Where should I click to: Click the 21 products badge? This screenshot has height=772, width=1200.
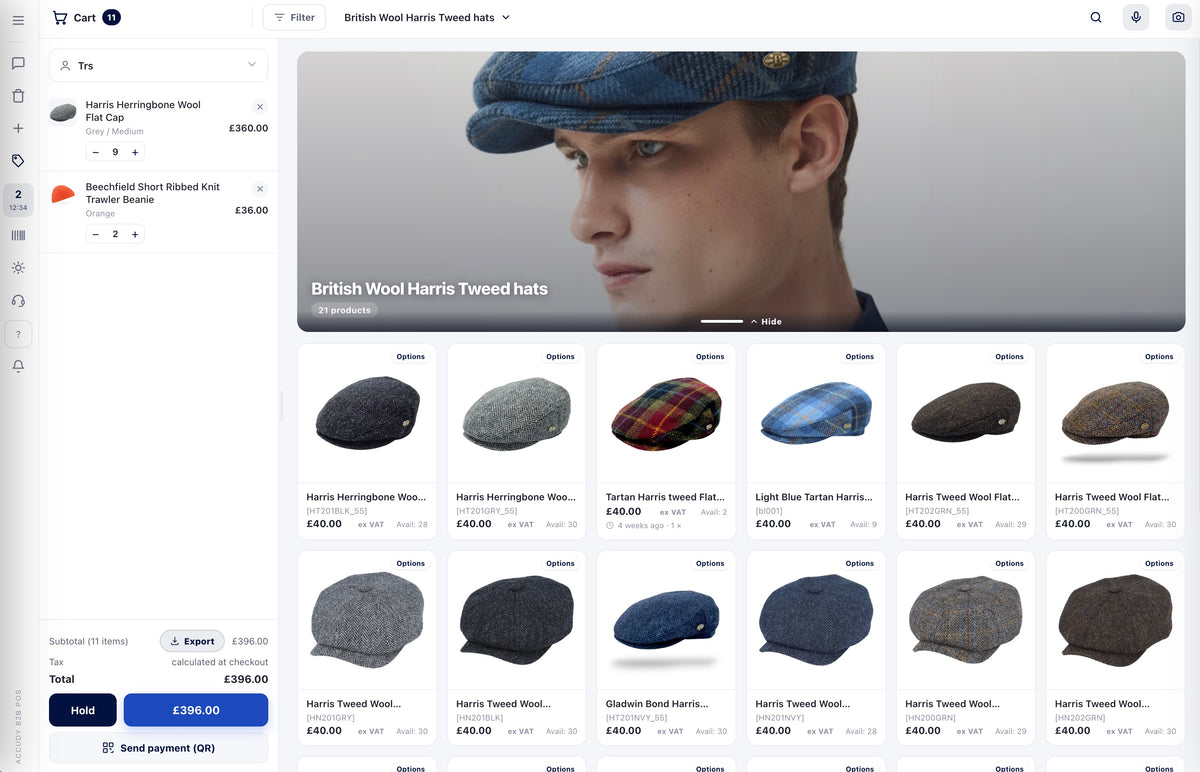click(344, 310)
